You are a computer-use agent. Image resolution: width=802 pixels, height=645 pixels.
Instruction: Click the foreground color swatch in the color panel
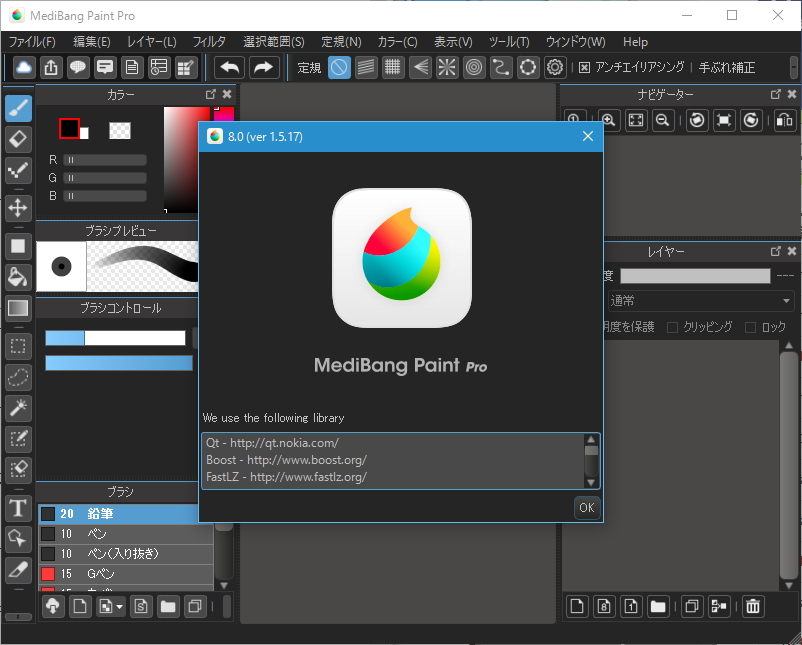pos(68,128)
